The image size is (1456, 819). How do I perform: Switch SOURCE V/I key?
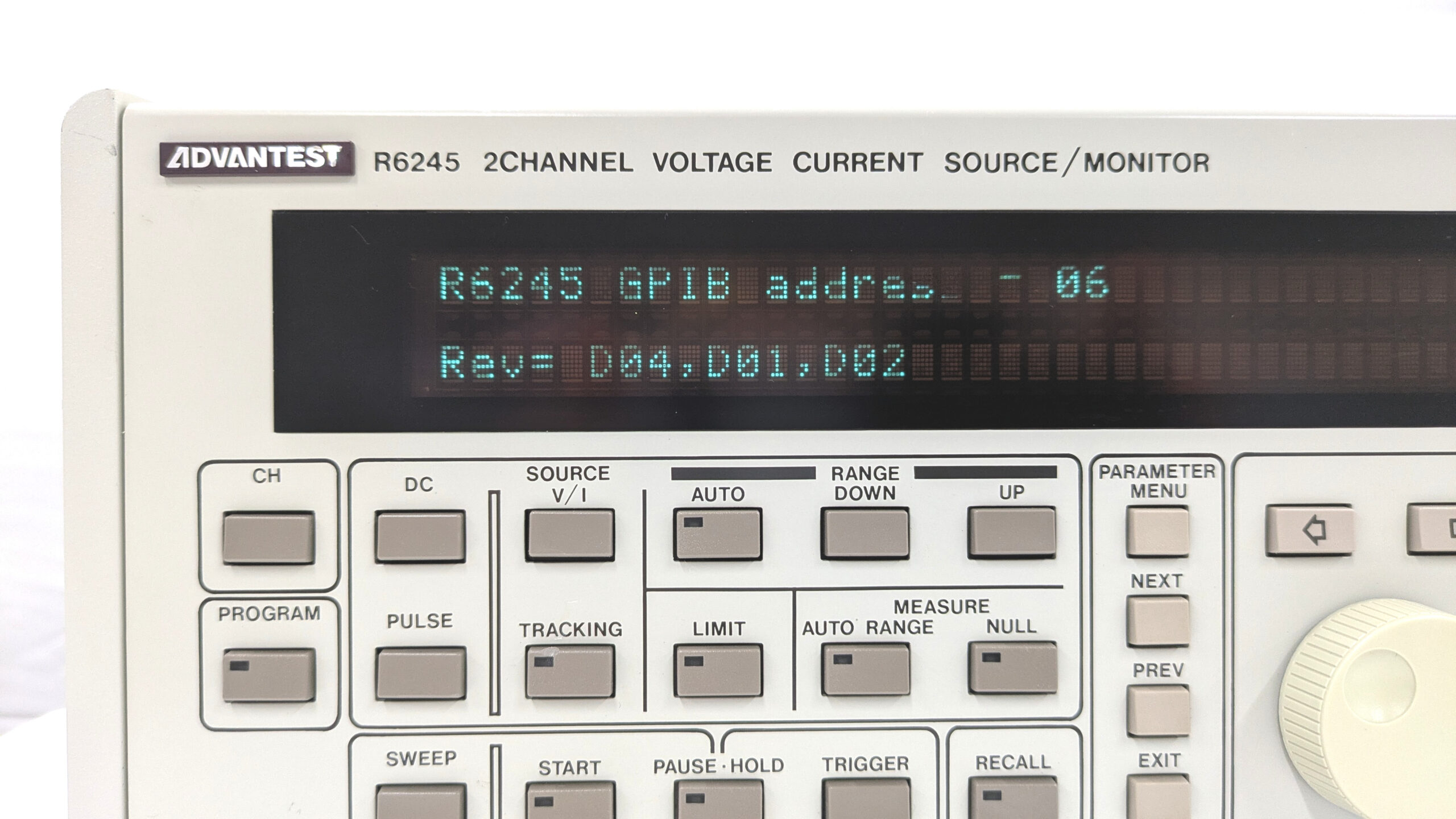[570, 535]
